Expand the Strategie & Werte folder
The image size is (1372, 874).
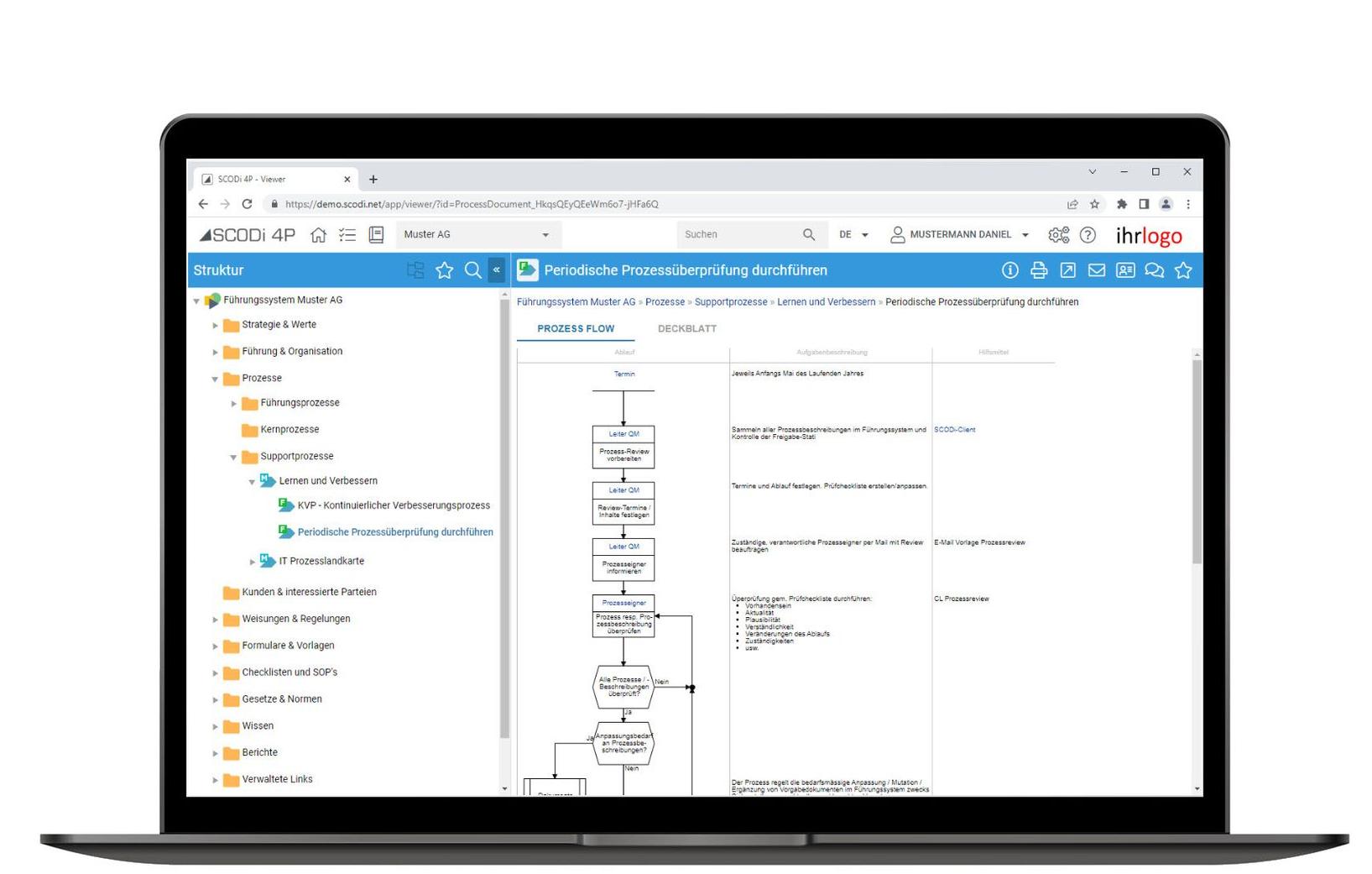(x=215, y=326)
